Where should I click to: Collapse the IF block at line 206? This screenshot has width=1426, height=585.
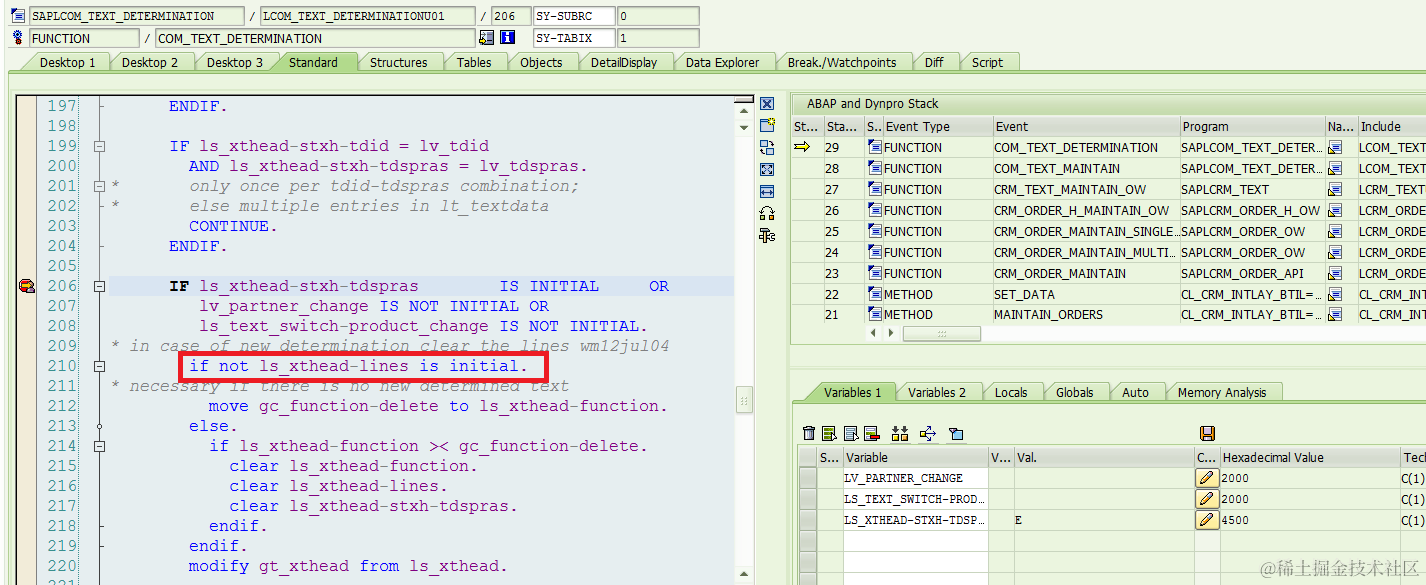(99, 287)
